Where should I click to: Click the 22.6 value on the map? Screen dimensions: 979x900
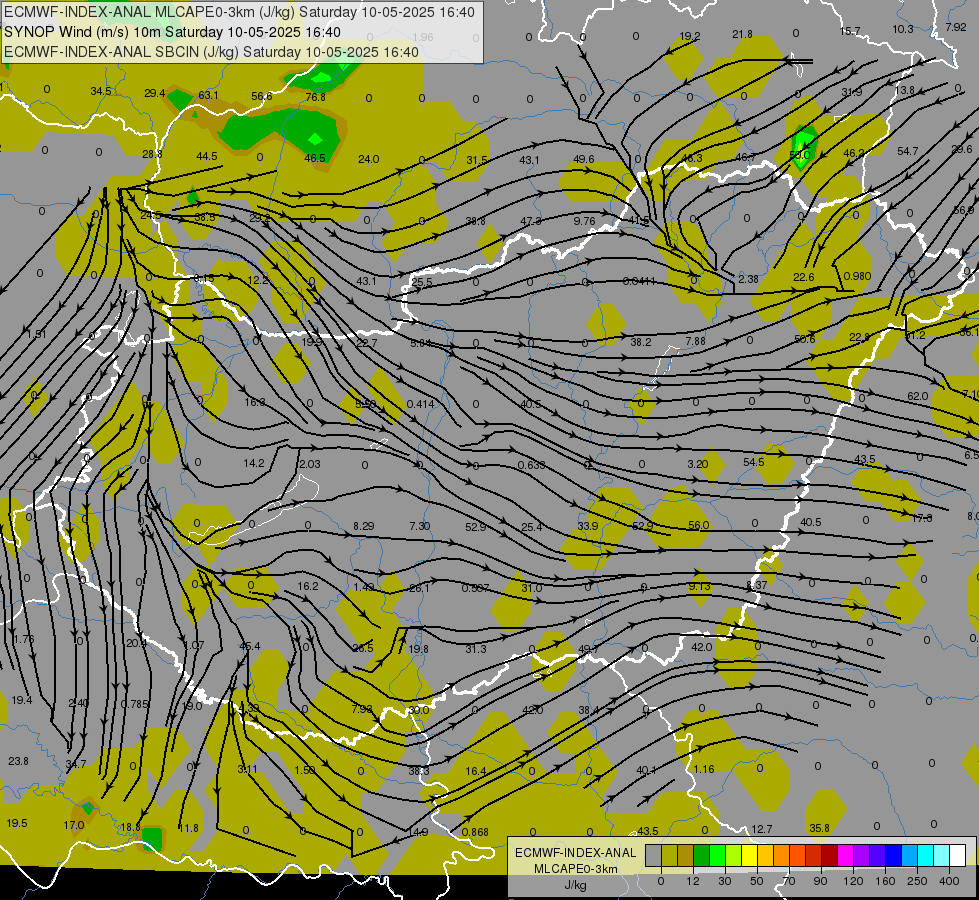804,277
